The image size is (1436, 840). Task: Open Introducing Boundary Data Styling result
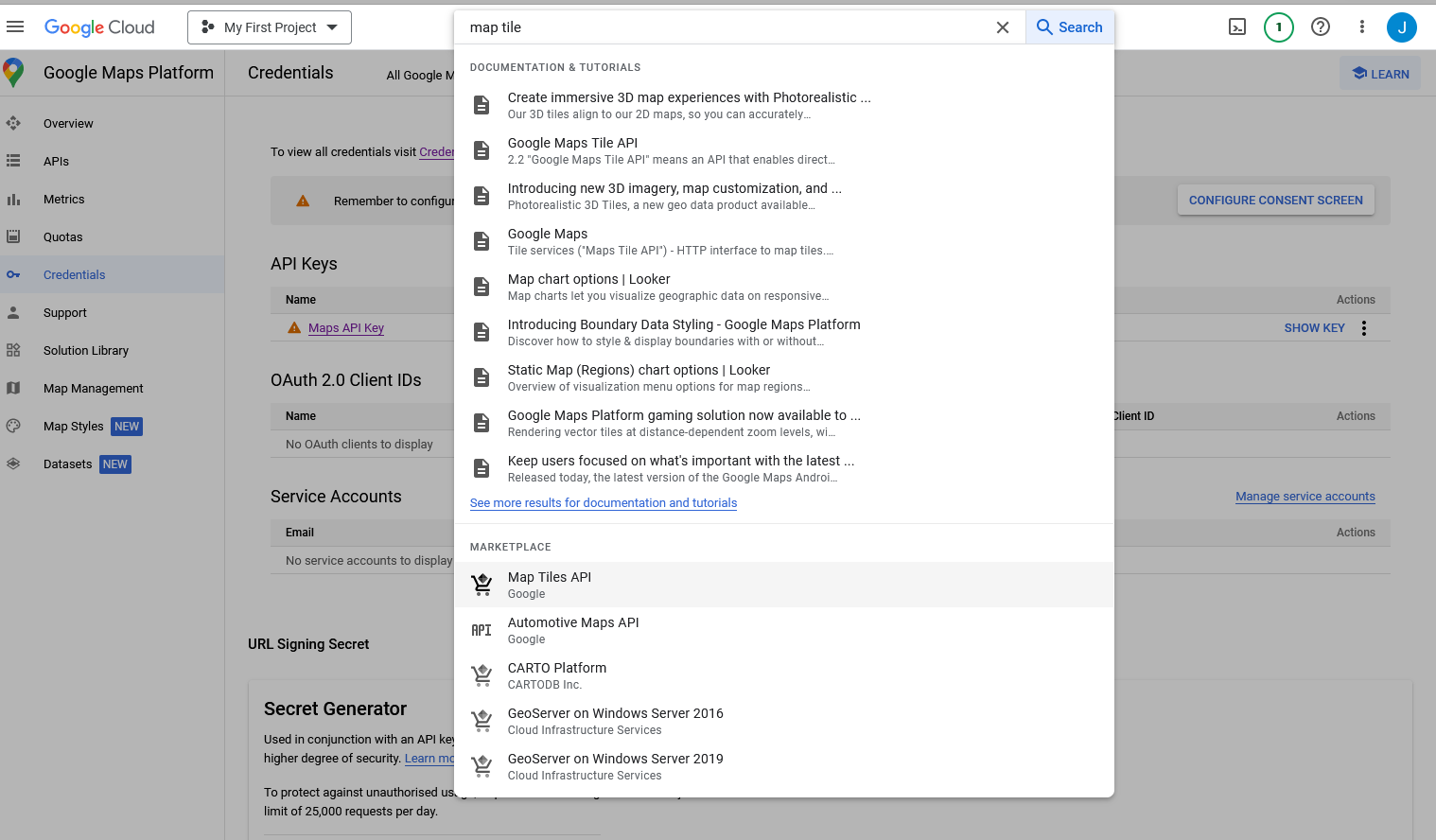pos(784,332)
